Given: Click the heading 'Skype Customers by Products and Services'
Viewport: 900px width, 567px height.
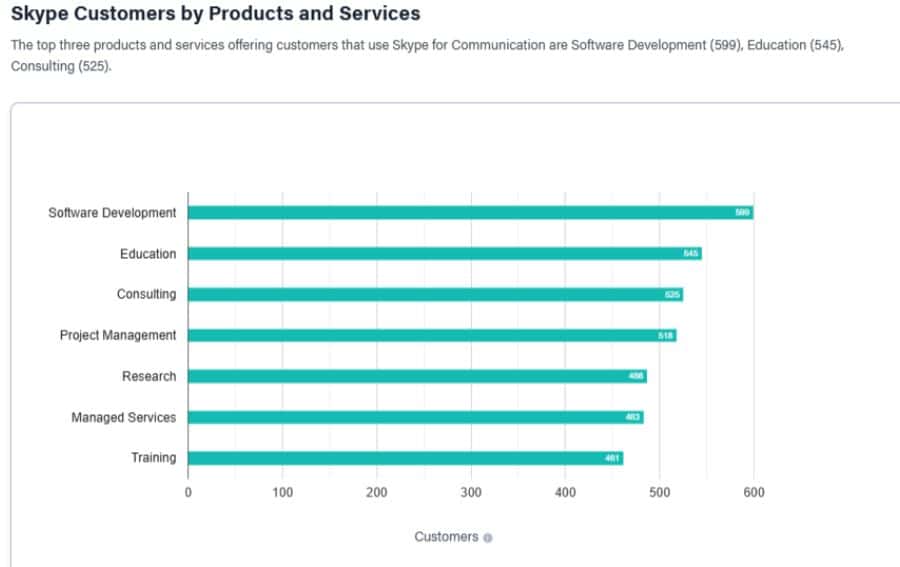Looking at the screenshot, I should point(216,13).
